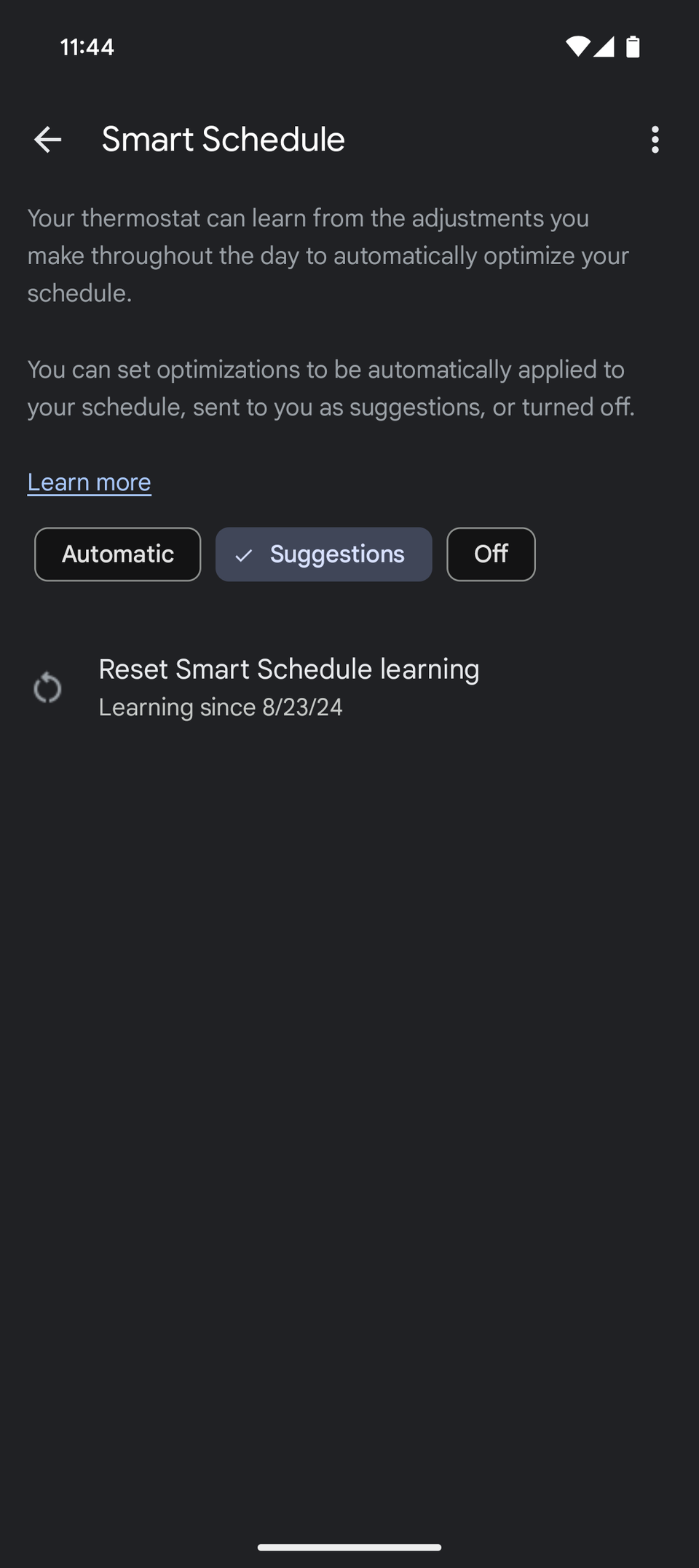The image size is (699, 1568).
Task: Tap the 'sent to you as suggestions' text line
Action: [x=331, y=407]
